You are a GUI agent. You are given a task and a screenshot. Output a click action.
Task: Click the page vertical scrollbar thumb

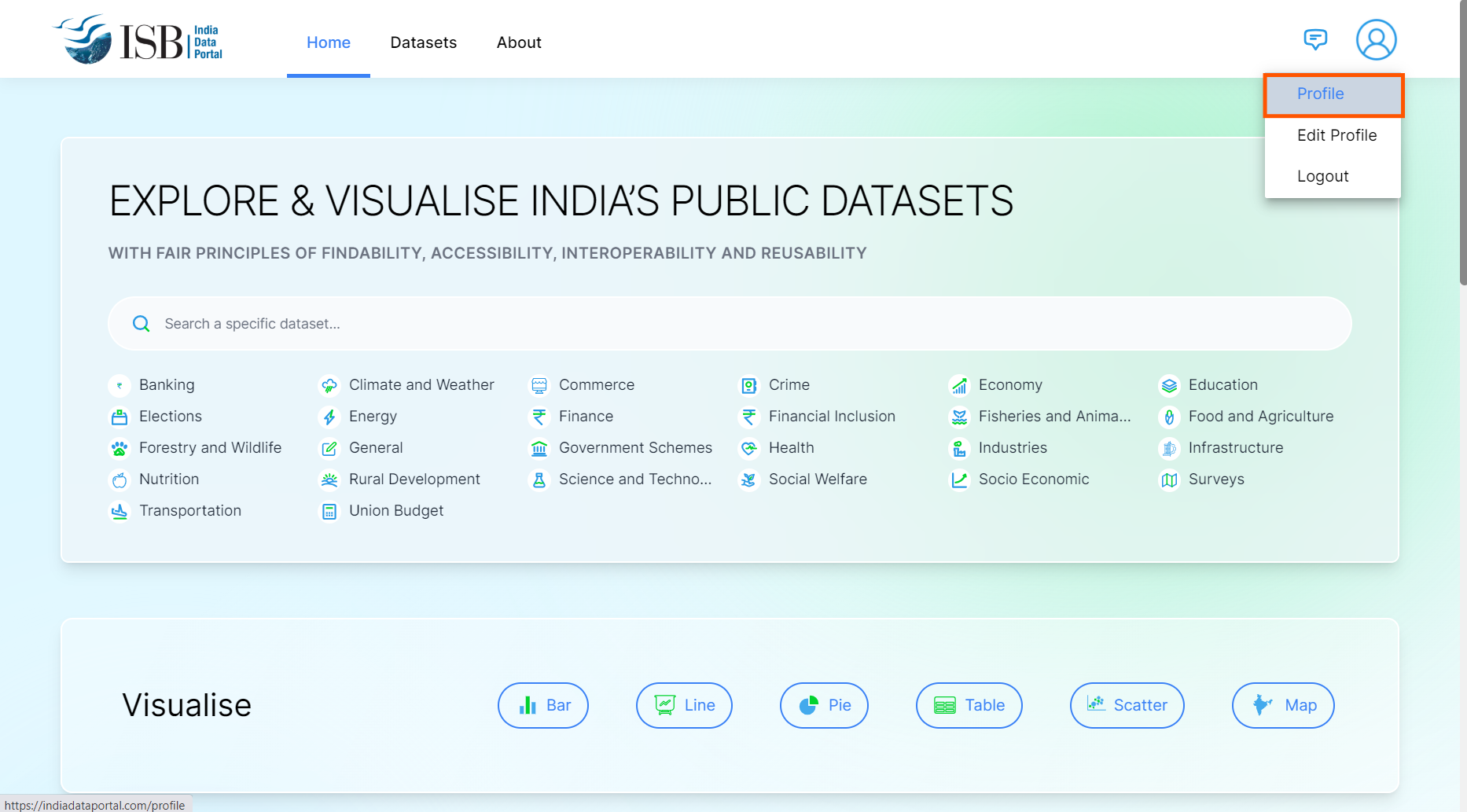pyautogui.click(x=1462, y=141)
